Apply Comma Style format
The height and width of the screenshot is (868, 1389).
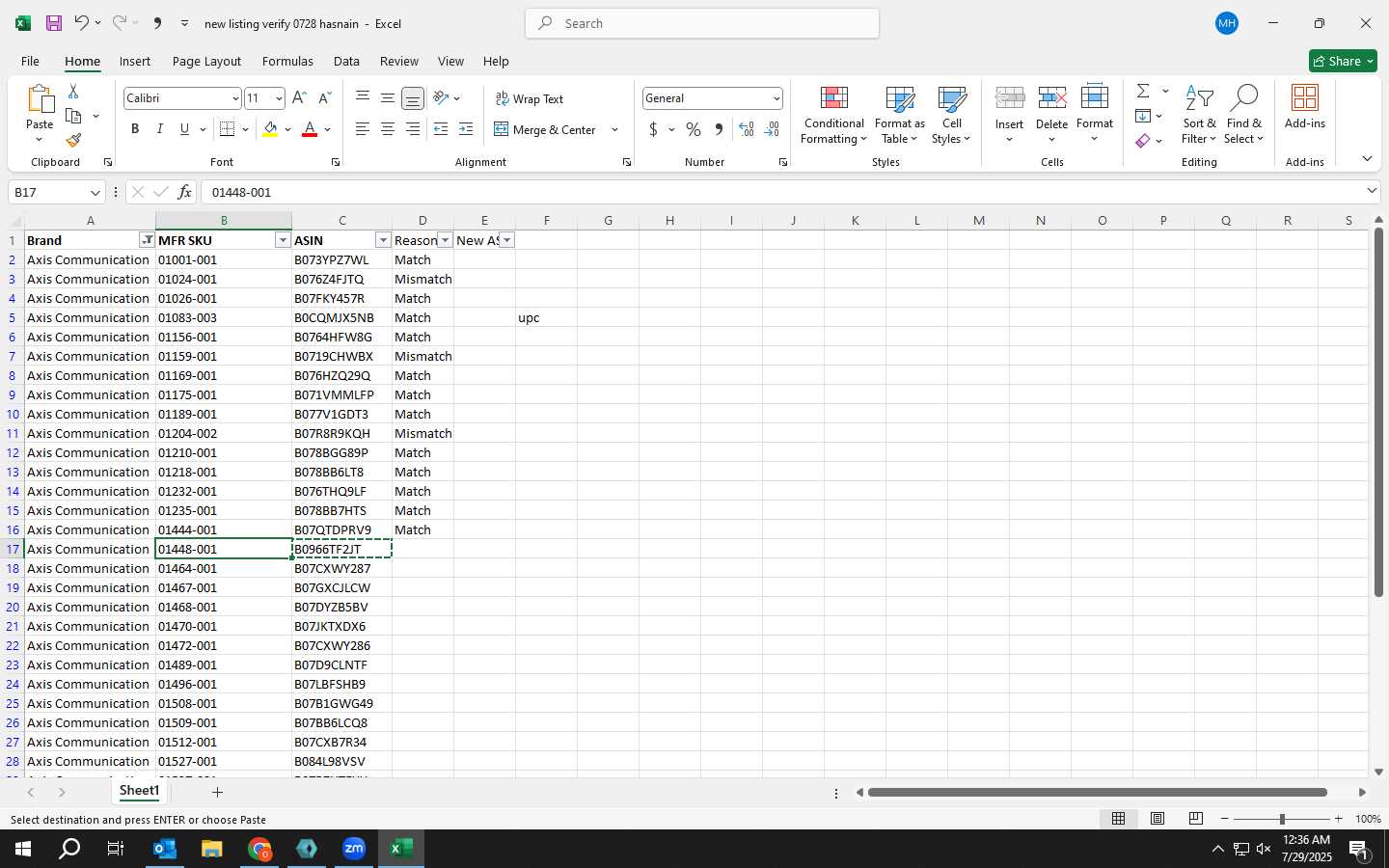pos(719,129)
